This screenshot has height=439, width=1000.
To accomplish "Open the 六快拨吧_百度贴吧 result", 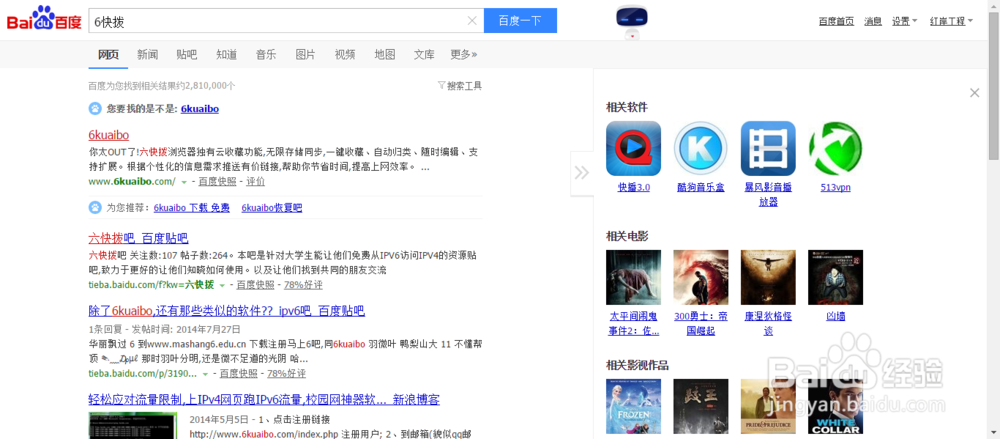I will (x=138, y=239).
